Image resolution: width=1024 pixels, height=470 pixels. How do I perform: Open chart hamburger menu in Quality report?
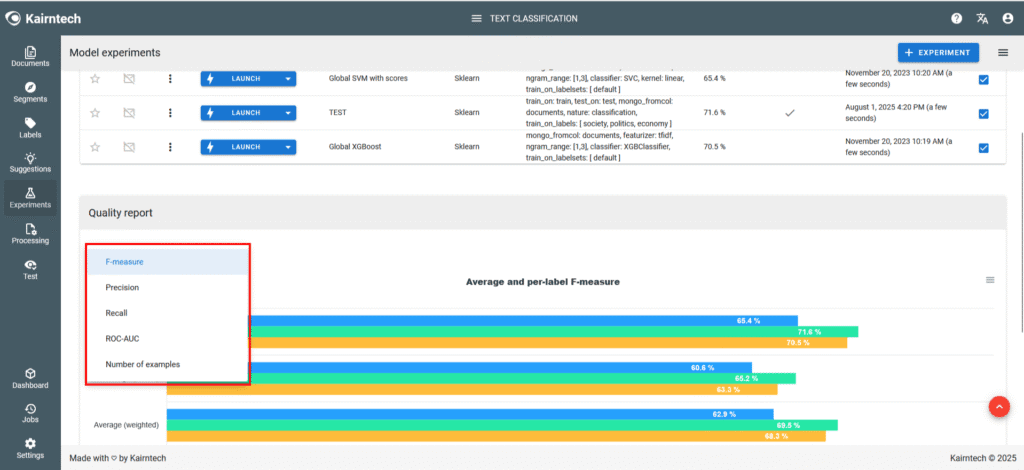click(x=990, y=280)
